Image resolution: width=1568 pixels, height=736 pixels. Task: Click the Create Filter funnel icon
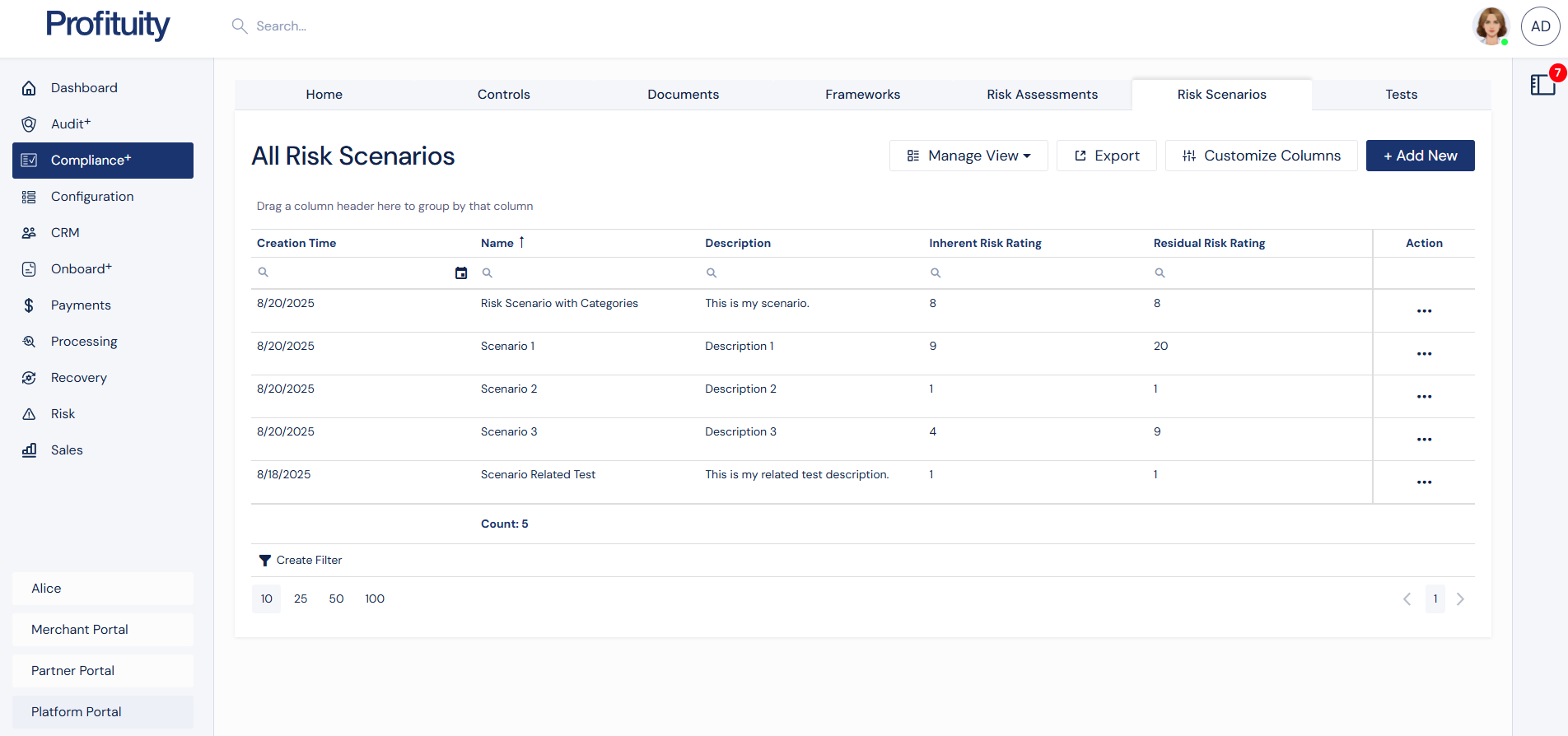[264, 561]
